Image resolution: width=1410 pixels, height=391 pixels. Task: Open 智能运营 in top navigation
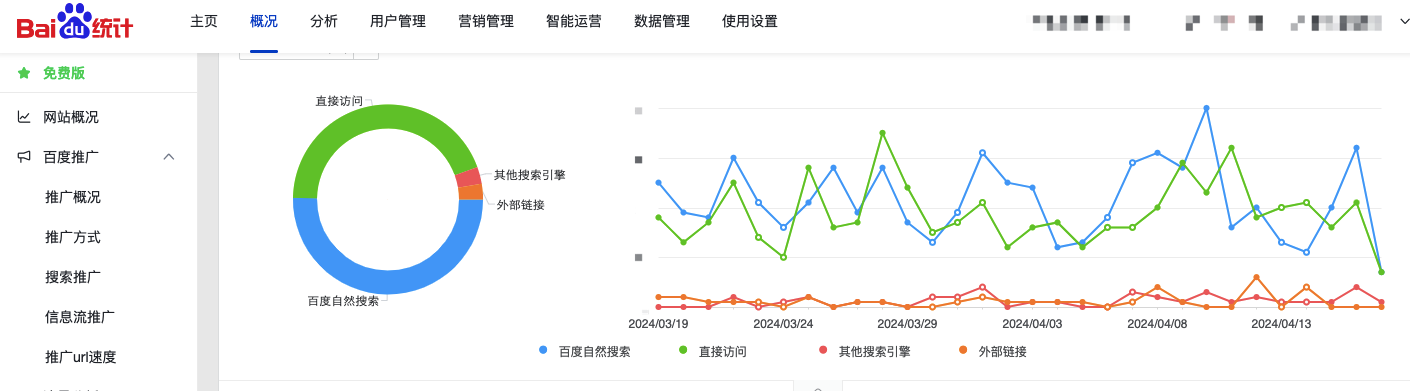tap(574, 21)
